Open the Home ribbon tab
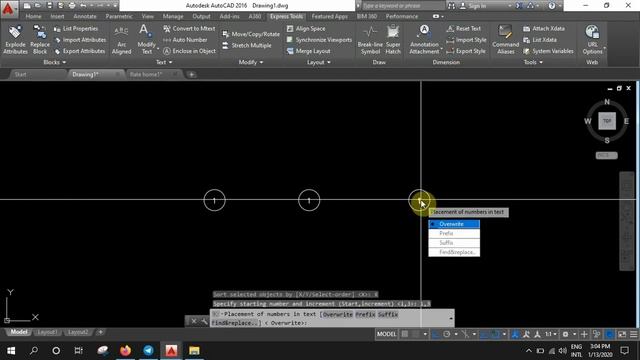The width and height of the screenshot is (640, 360). [33, 16]
